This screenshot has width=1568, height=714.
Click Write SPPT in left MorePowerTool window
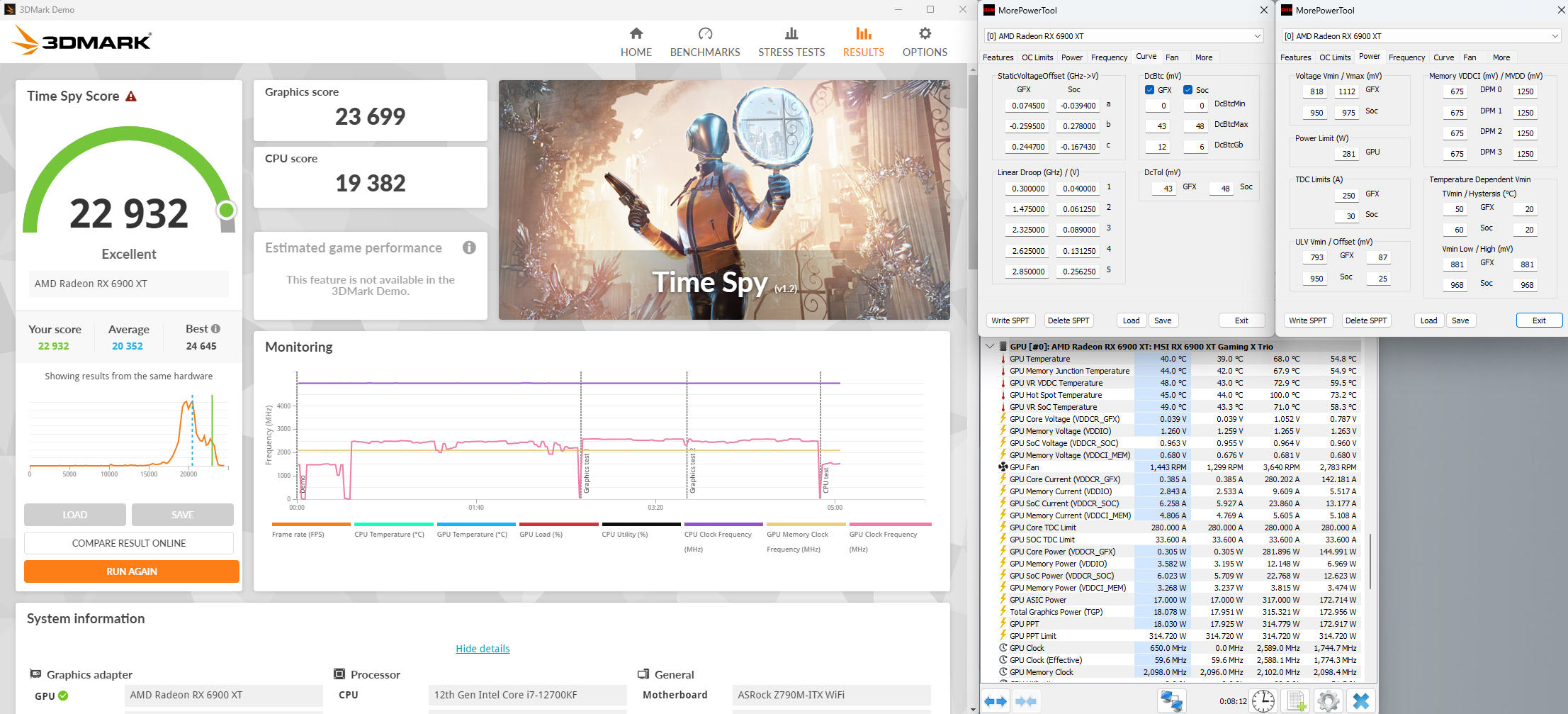1010,320
